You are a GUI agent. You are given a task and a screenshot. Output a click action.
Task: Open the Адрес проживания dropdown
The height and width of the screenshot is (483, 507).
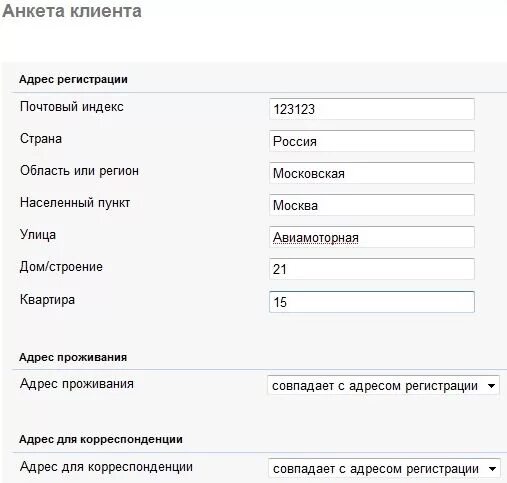[383, 386]
